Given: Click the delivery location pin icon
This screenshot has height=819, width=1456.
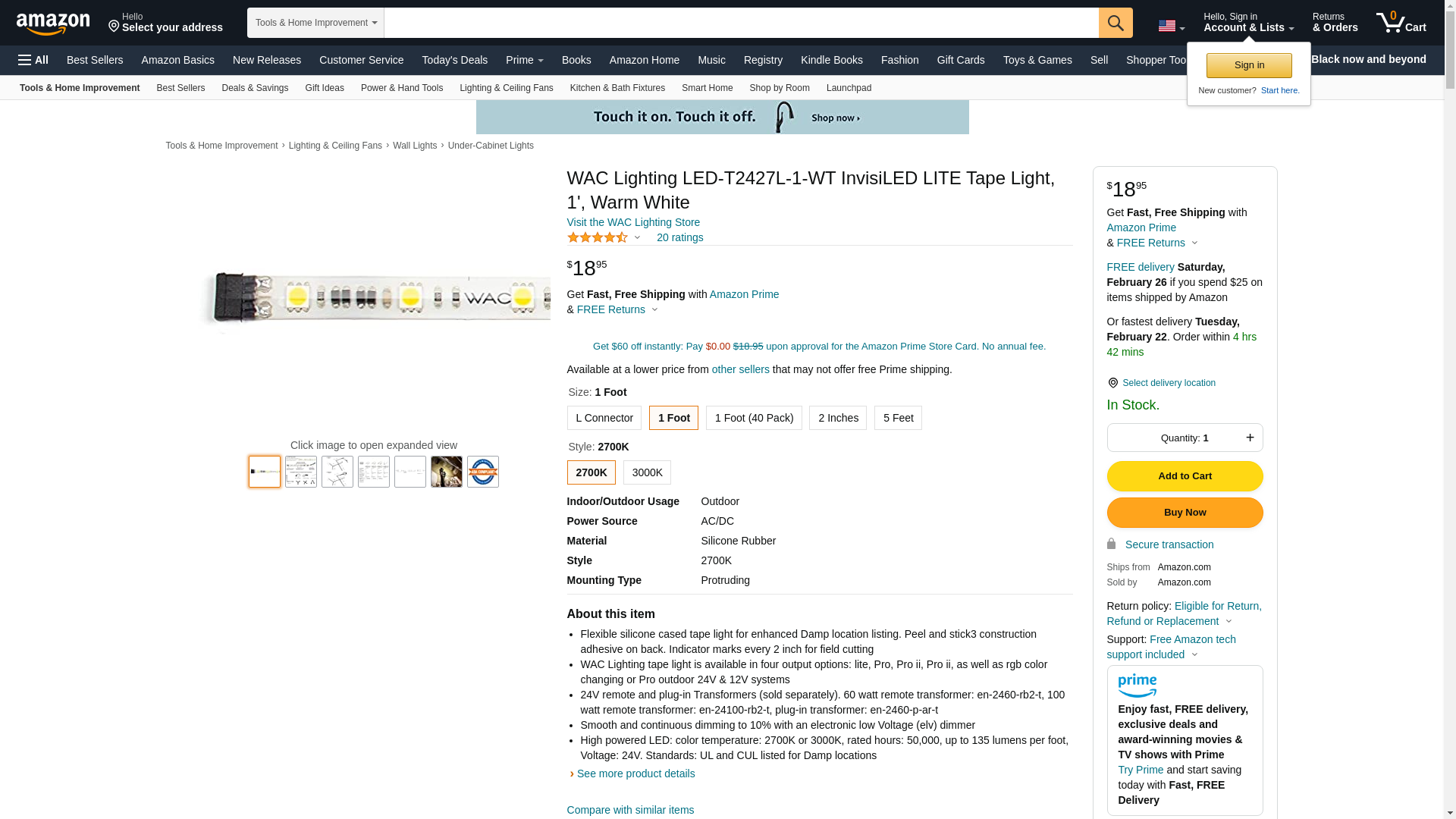Looking at the screenshot, I should point(1112,384).
